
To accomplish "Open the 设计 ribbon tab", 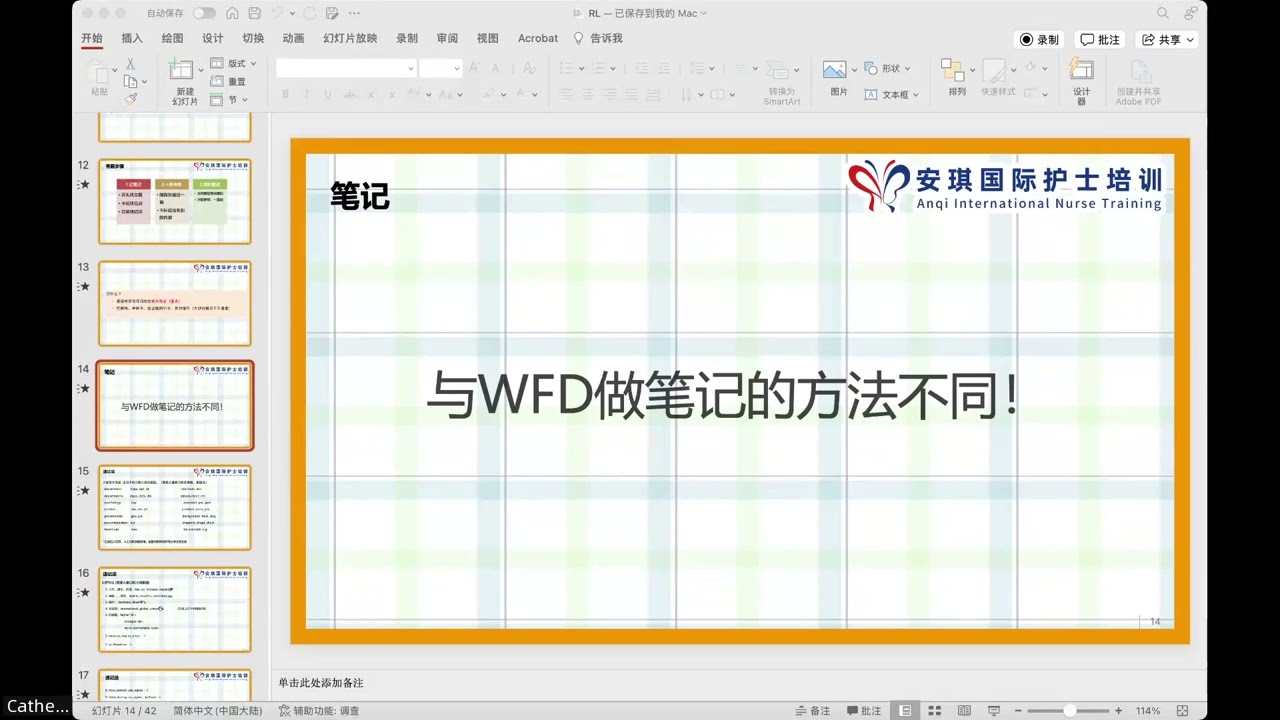I will (x=213, y=38).
